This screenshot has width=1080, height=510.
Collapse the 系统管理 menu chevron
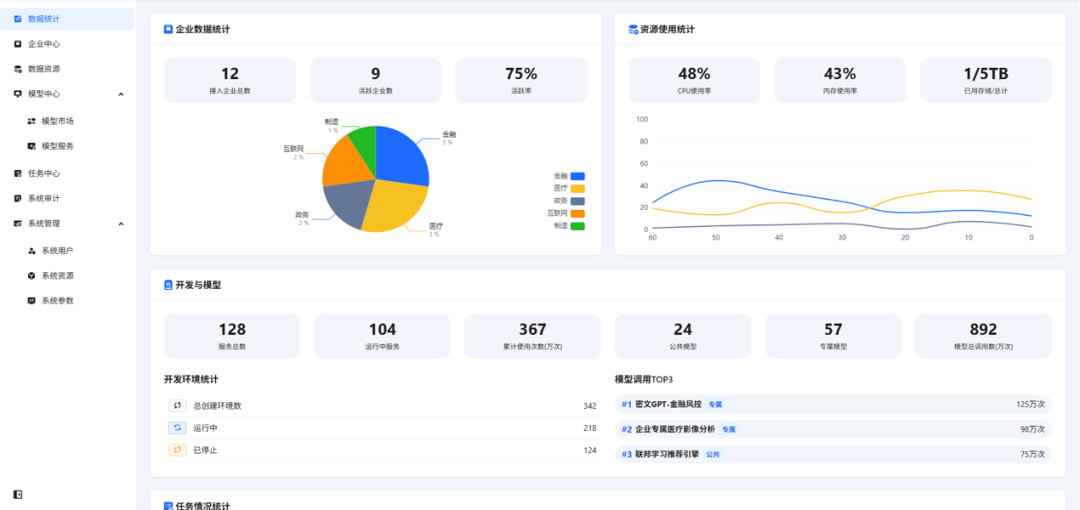point(121,223)
